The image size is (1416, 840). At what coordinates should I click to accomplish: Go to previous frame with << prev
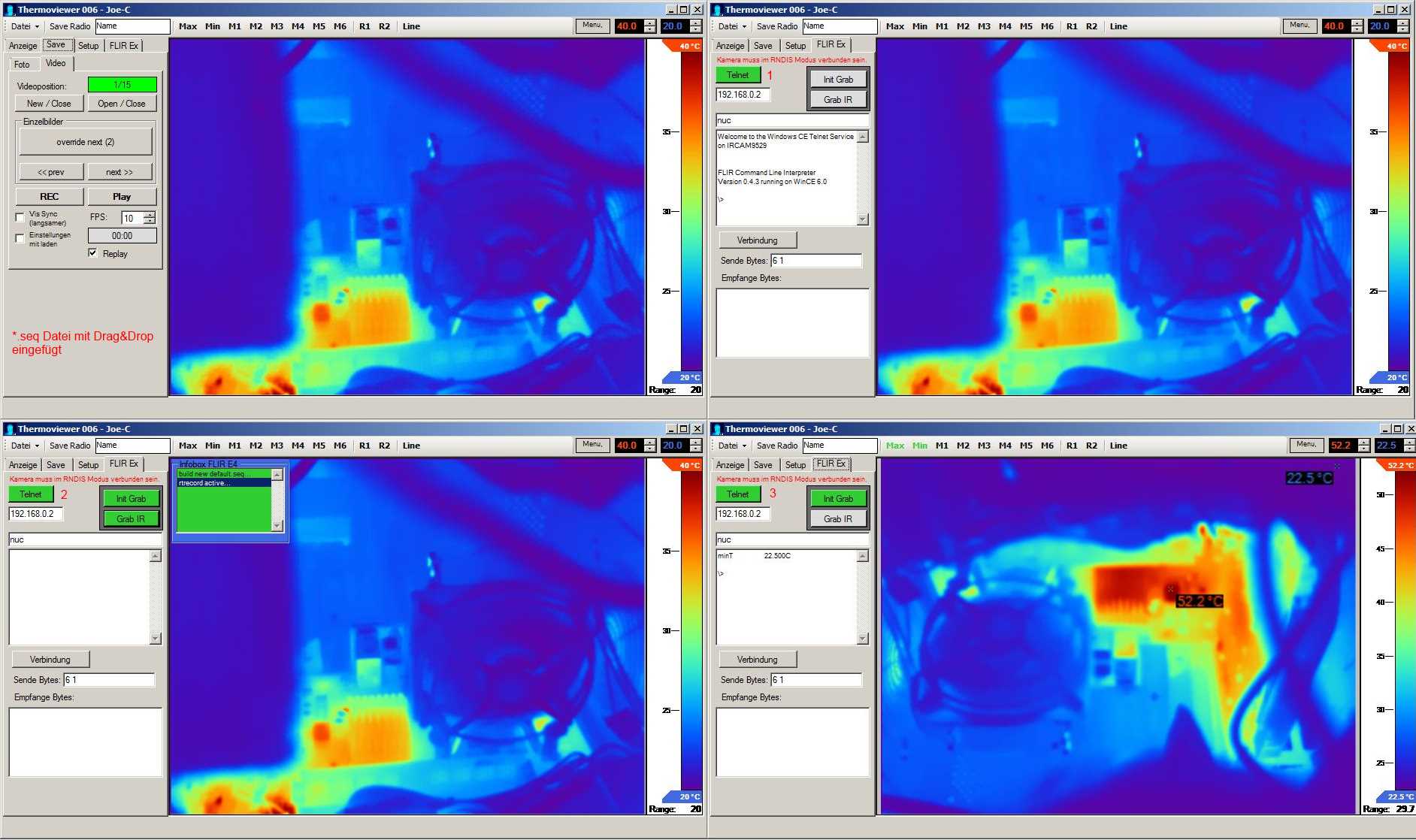tap(51, 172)
